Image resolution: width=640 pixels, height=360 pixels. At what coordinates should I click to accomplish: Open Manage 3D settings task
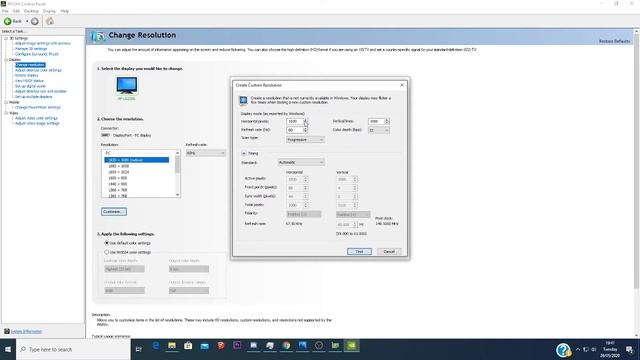coord(31,49)
